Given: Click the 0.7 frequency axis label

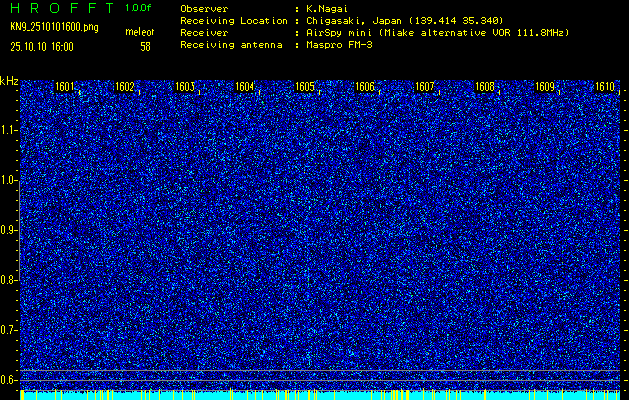Looking at the screenshot, I should click(x=9, y=329).
